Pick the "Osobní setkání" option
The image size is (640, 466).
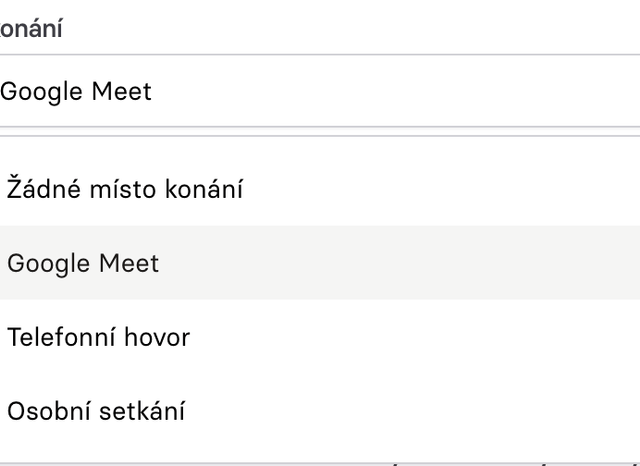(96, 411)
